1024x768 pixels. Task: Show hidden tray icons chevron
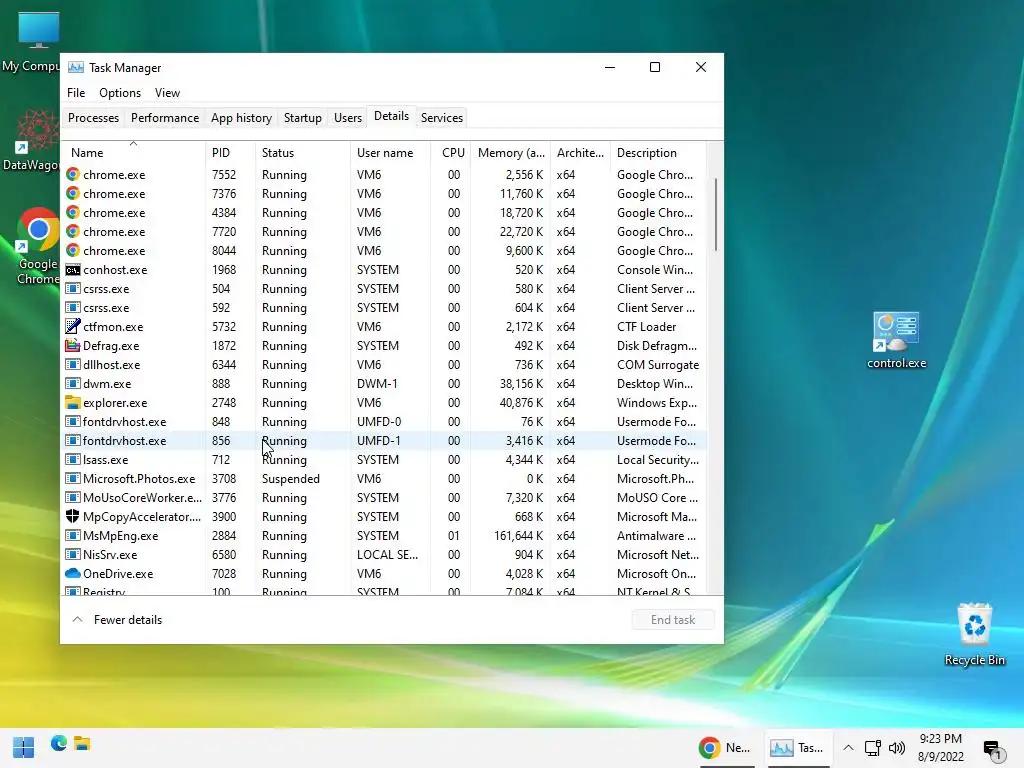tap(848, 748)
